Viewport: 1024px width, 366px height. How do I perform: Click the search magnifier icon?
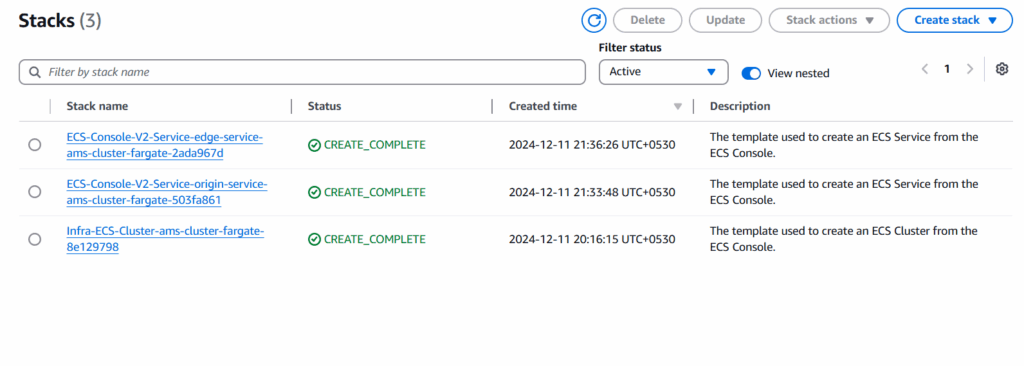click(x=35, y=72)
